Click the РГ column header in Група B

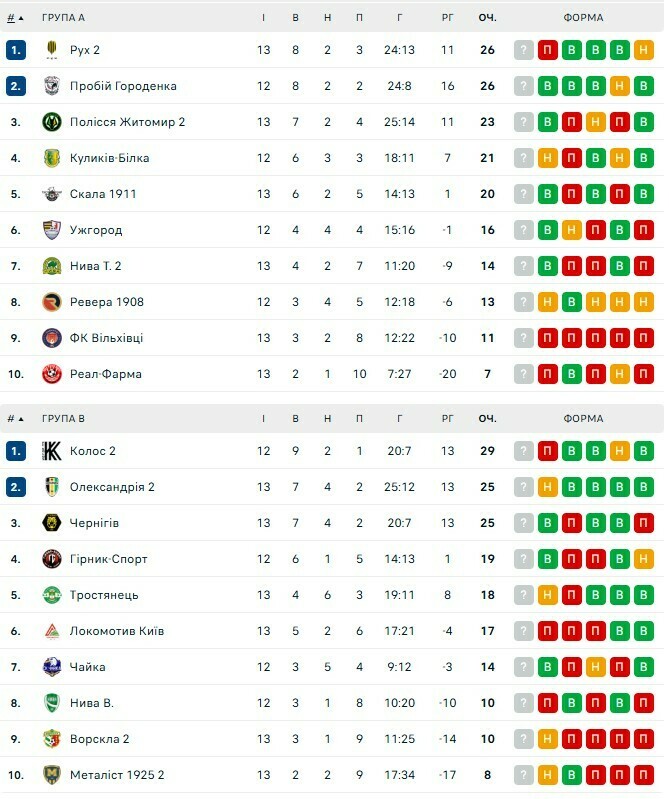447,418
